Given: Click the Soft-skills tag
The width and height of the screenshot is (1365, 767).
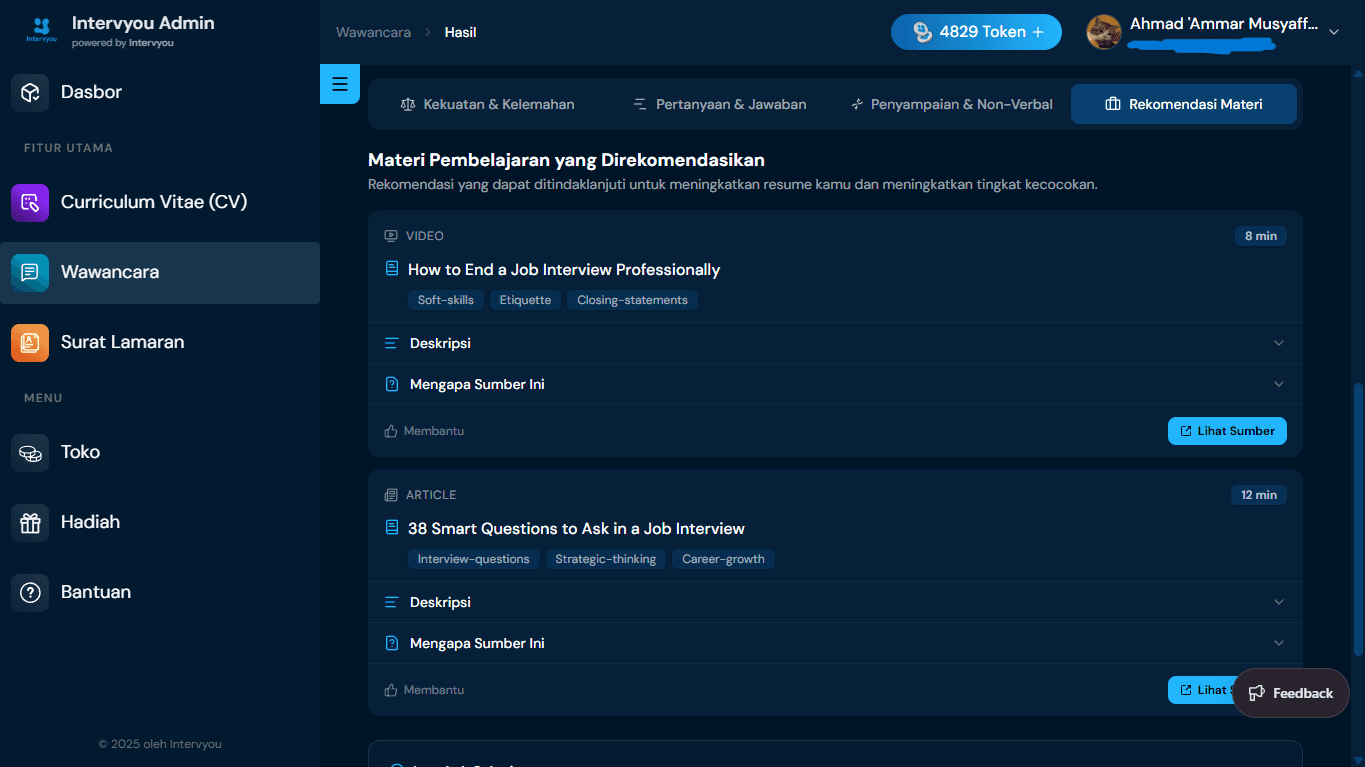Looking at the screenshot, I should tap(446, 300).
